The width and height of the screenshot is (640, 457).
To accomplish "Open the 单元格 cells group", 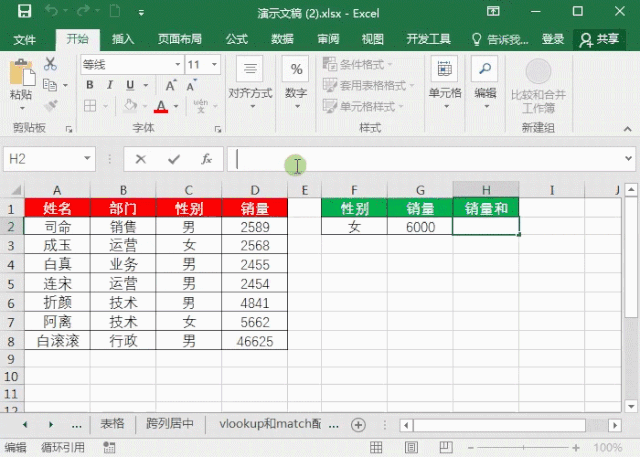I will [x=445, y=84].
